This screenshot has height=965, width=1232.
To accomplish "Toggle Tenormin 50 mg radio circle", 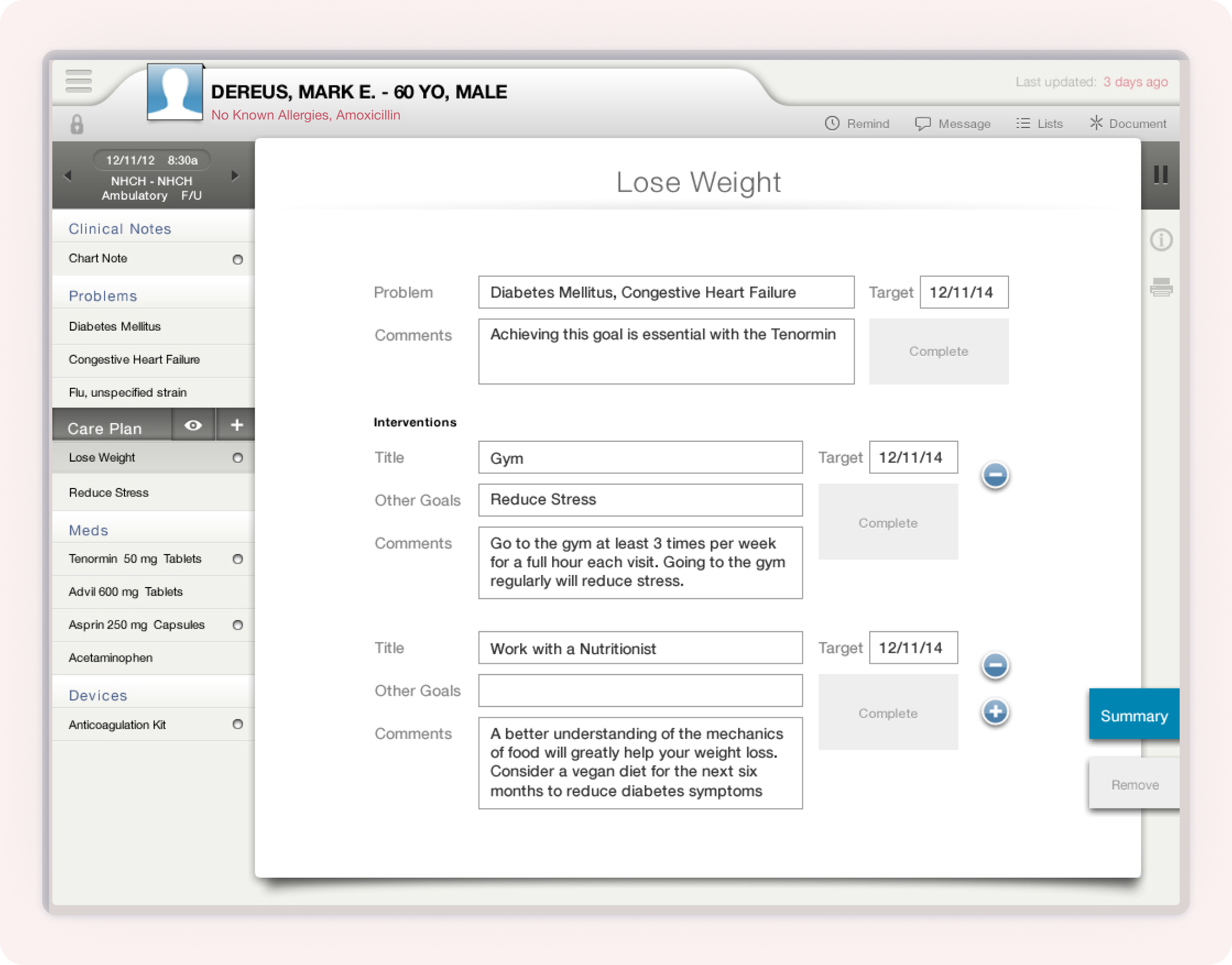I will click(237, 559).
